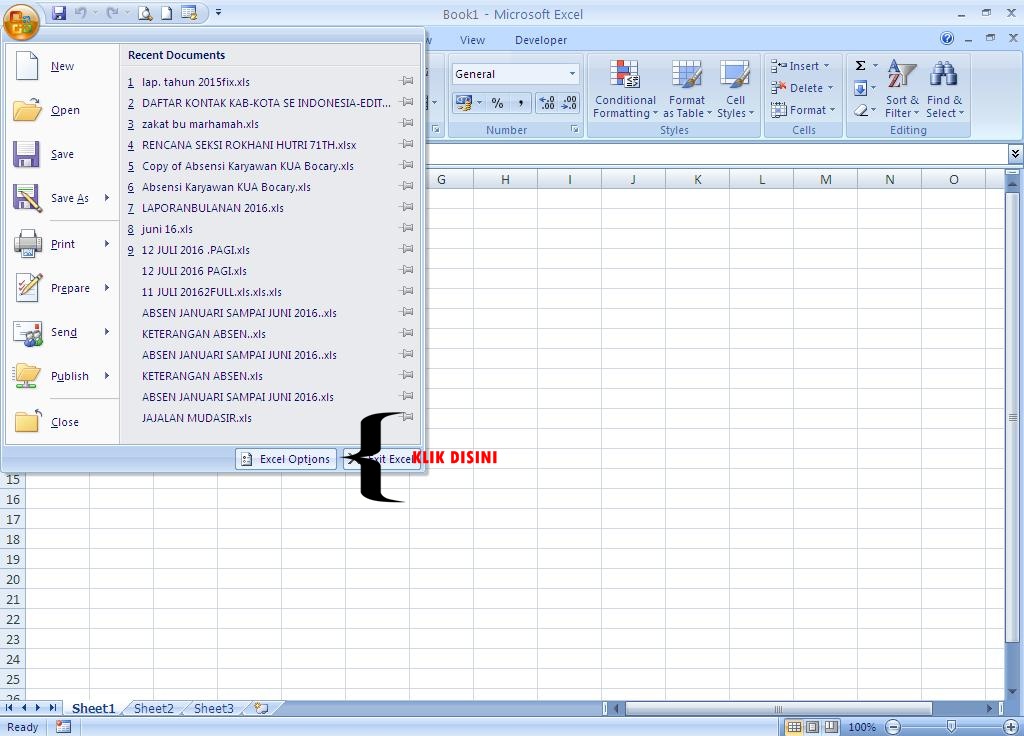Click the Fill down-arrow icon
The height and width of the screenshot is (736, 1024).
(861, 88)
